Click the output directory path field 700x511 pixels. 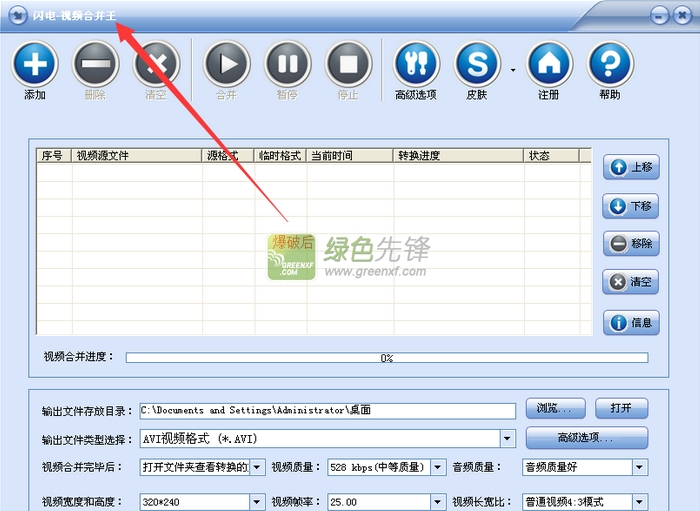click(x=328, y=411)
